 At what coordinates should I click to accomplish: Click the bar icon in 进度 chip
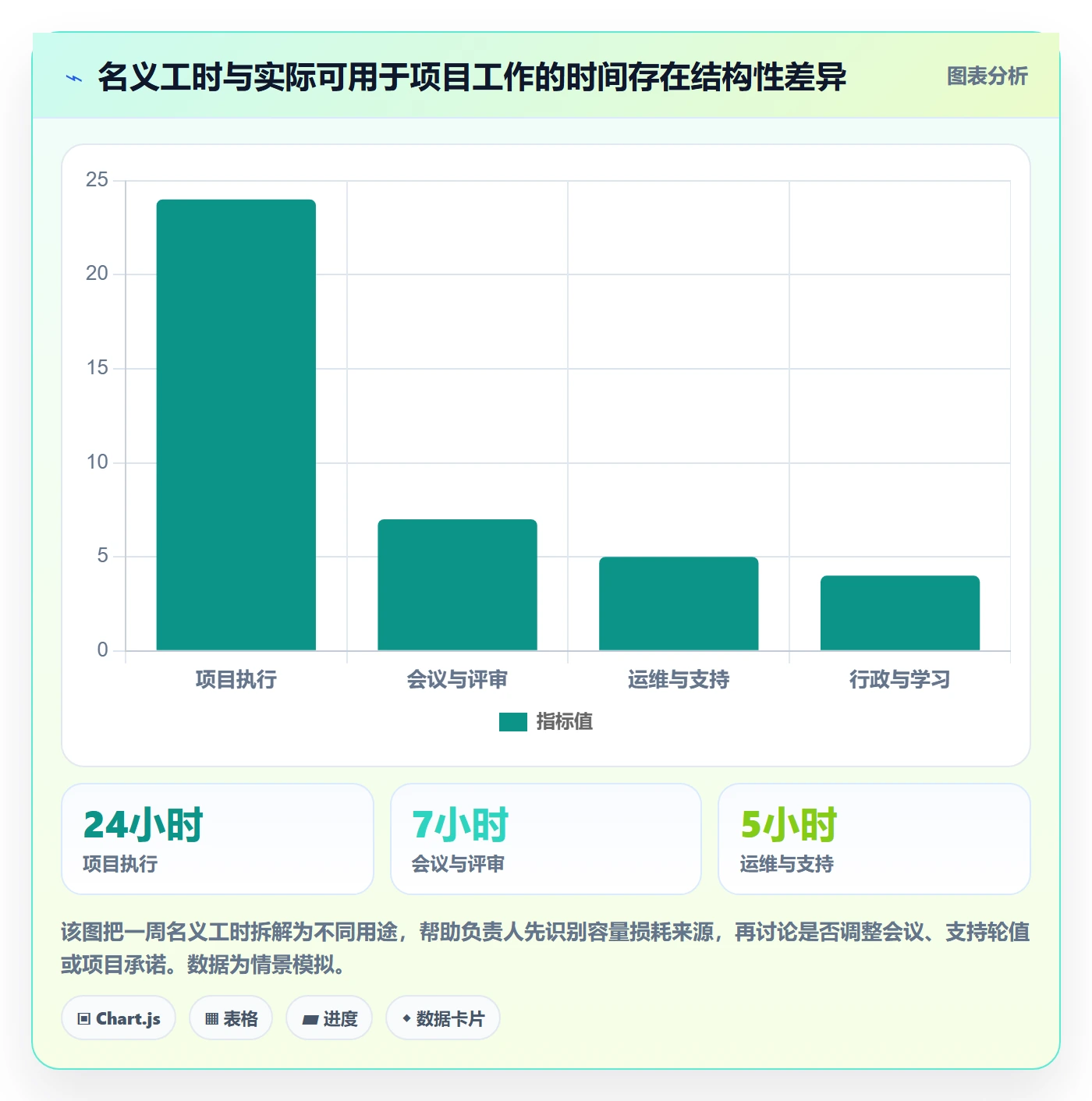click(x=310, y=1020)
